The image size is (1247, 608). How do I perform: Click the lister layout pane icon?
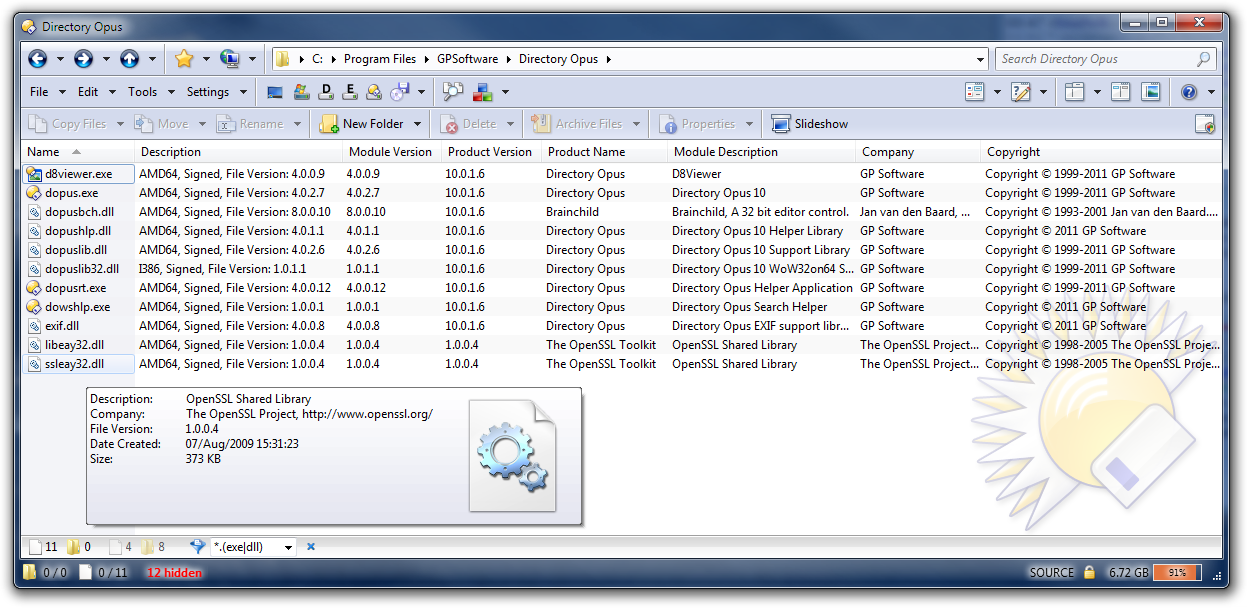click(x=1075, y=92)
